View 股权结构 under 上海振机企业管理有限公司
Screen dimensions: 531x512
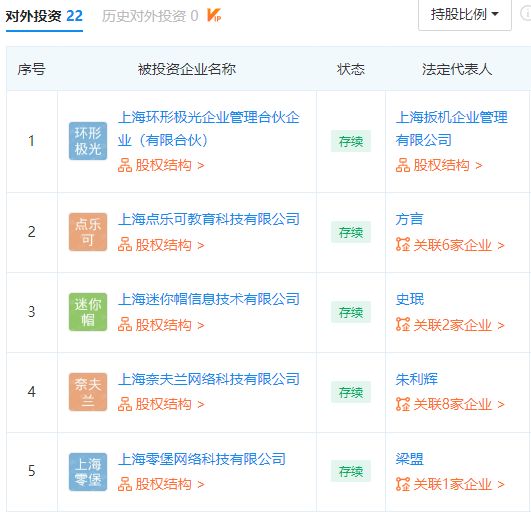click(439, 165)
